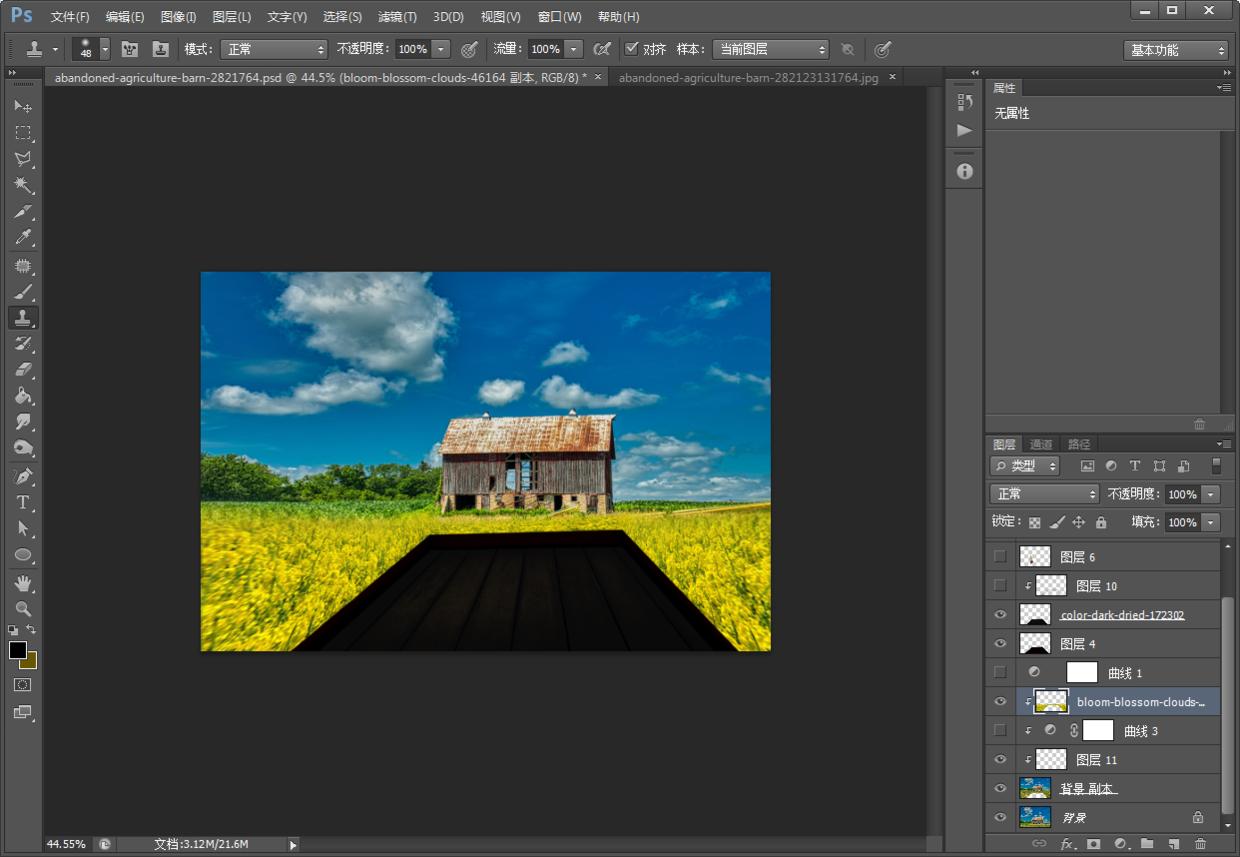This screenshot has height=857, width=1240.
Task: Select the Pen tool
Action: click(x=23, y=476)
